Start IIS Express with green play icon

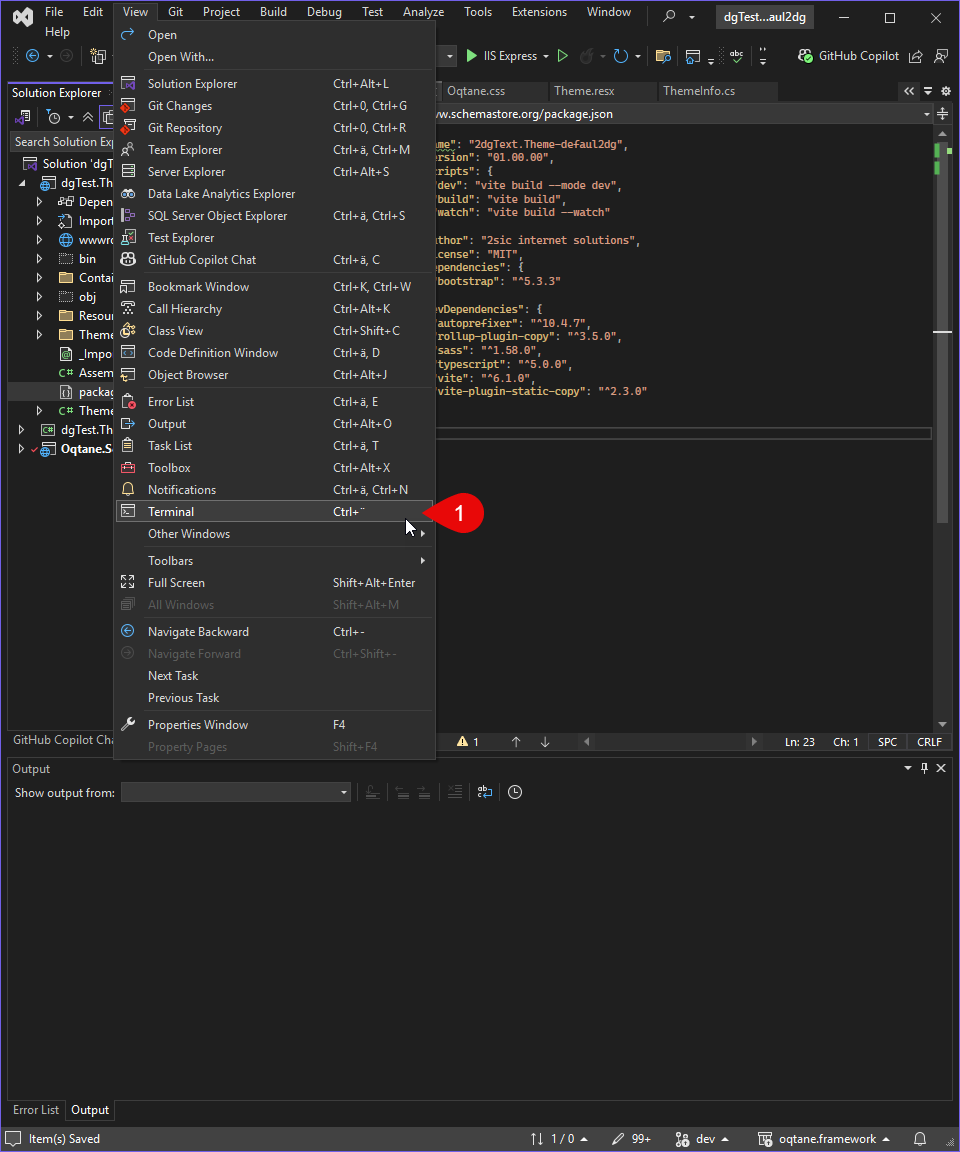tap(472, 56)
